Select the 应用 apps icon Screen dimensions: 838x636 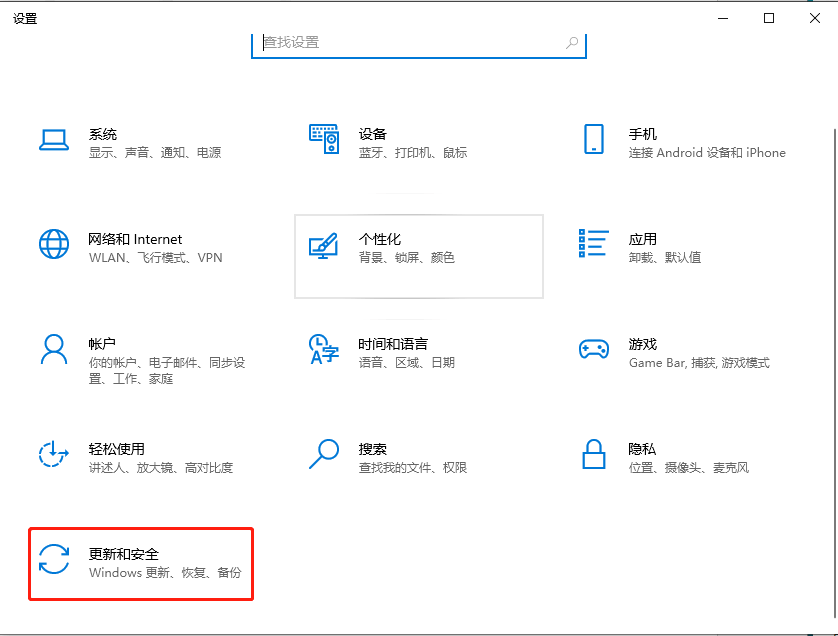[593, 245]
